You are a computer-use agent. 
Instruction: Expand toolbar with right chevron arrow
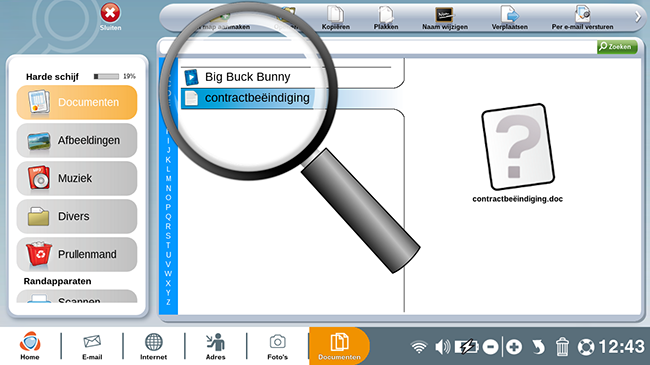[x=638, y=17]
